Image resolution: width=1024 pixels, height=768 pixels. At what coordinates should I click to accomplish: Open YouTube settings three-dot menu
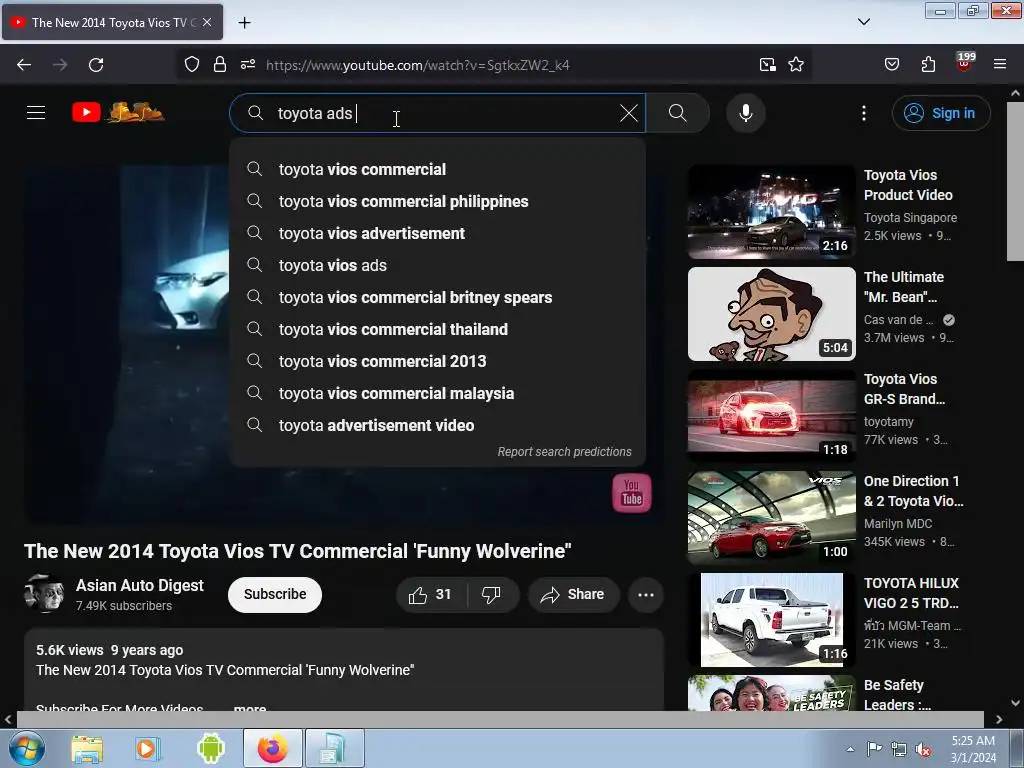click(863, 113)
